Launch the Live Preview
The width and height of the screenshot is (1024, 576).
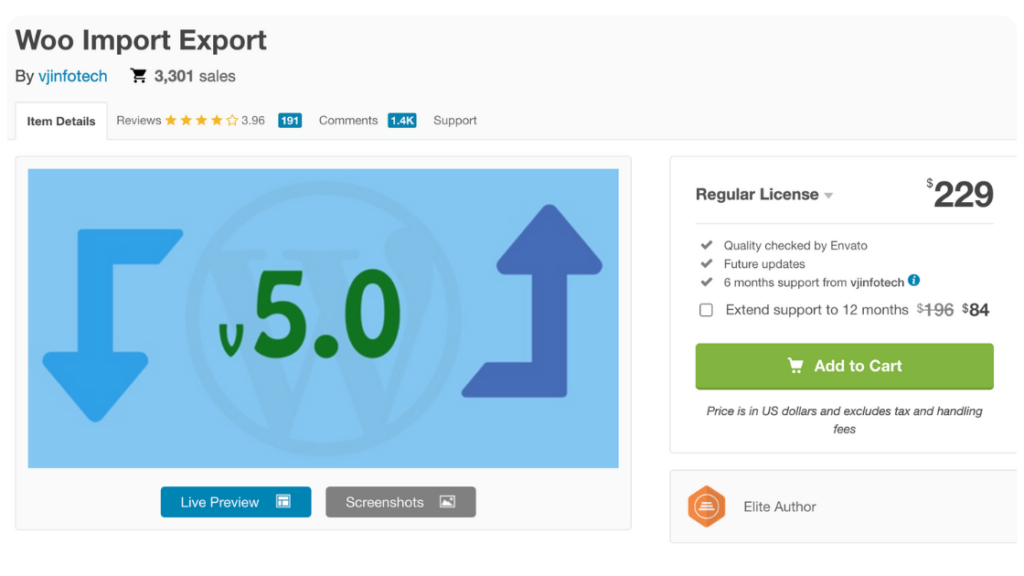(x=235, y=502)
